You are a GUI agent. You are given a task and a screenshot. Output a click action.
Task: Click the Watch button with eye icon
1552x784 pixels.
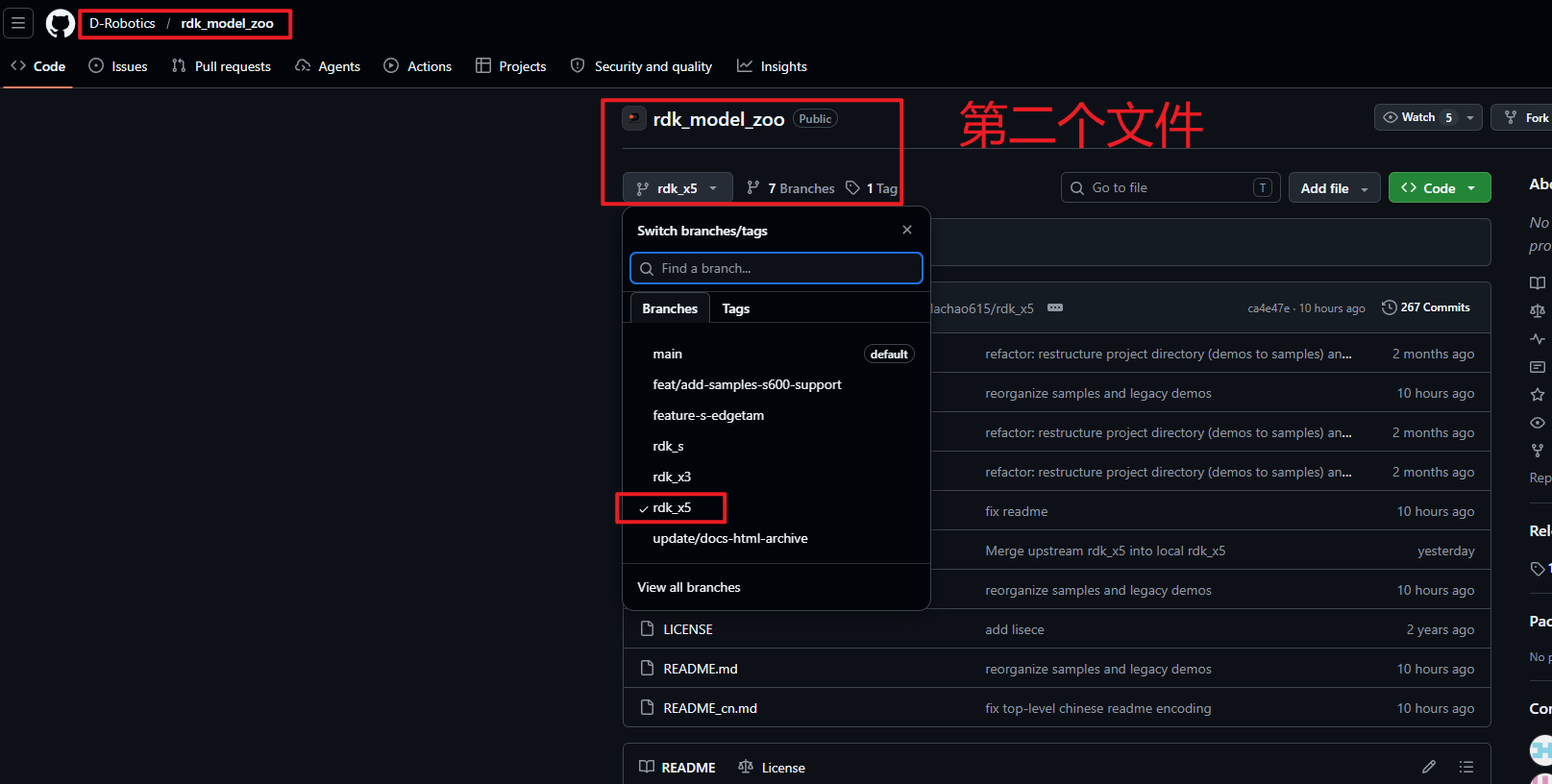[1418, 117]
